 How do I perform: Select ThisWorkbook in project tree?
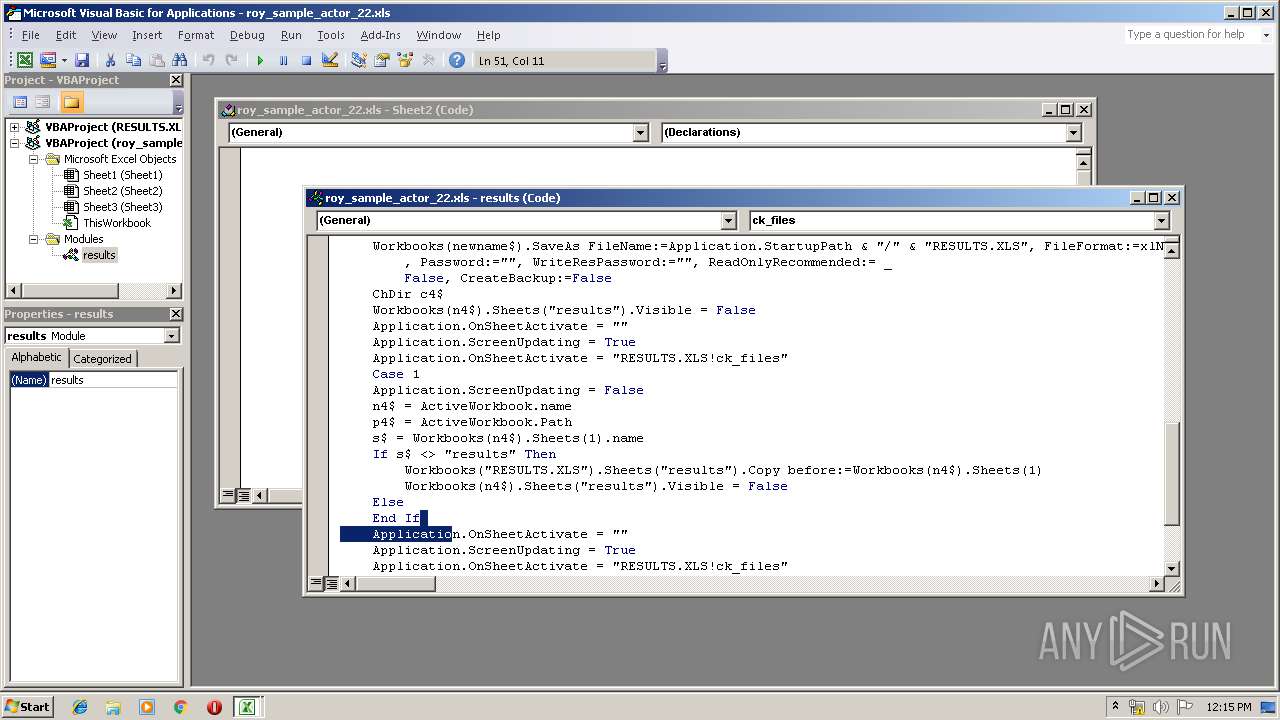pos(116,223)
